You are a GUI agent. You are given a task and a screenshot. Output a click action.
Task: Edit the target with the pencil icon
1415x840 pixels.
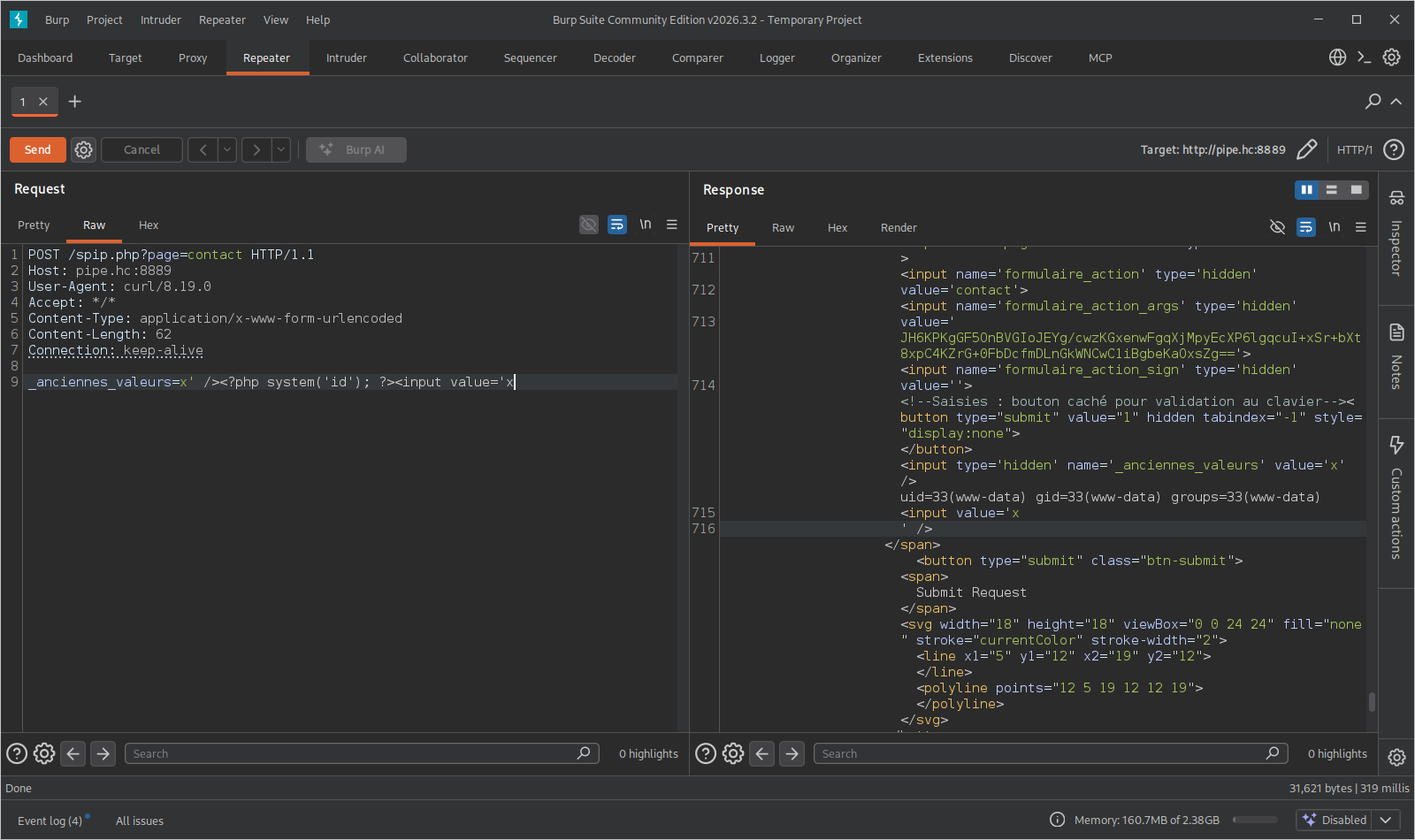[1306, 149]
